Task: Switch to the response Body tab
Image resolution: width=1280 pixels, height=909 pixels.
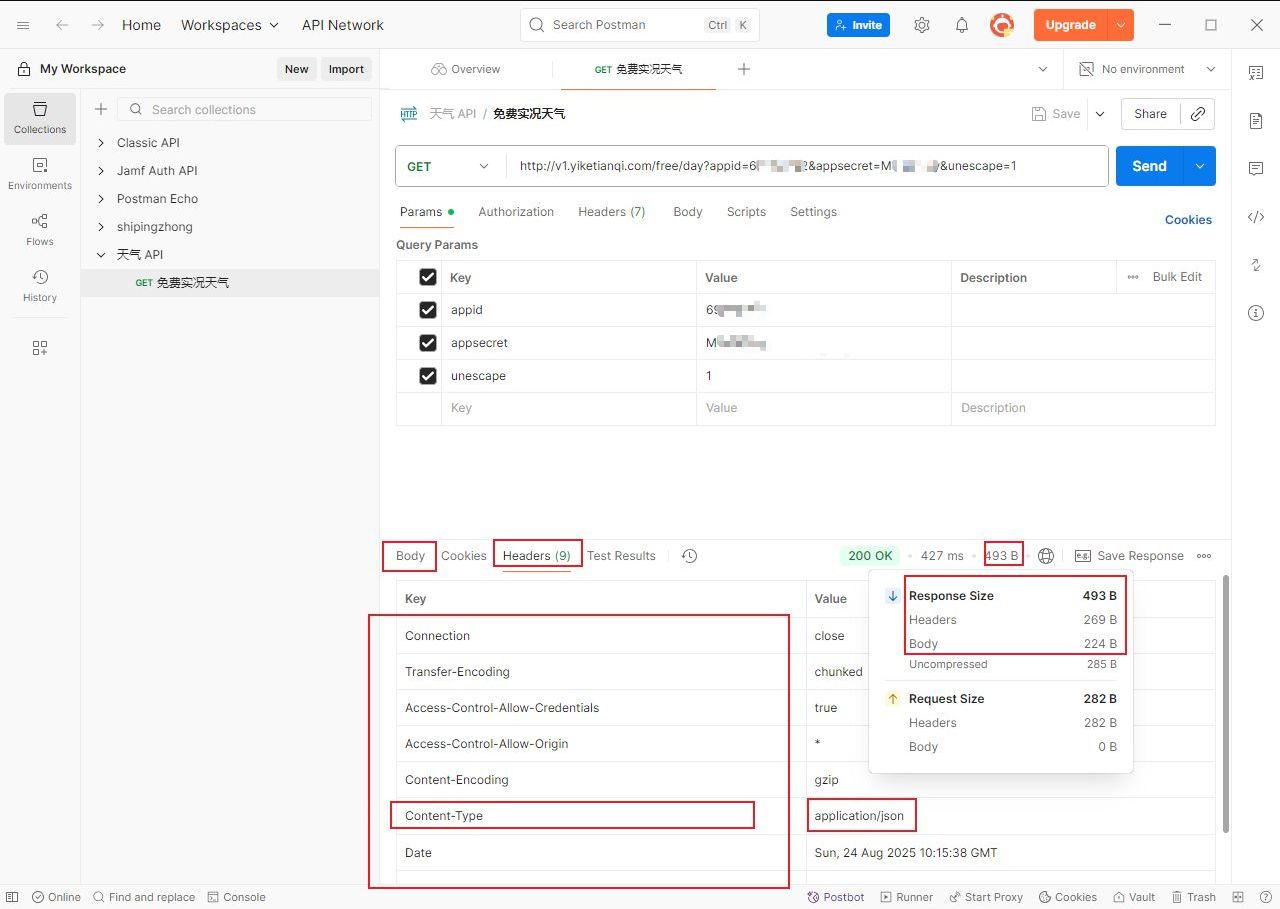Action: coord(410,556)
